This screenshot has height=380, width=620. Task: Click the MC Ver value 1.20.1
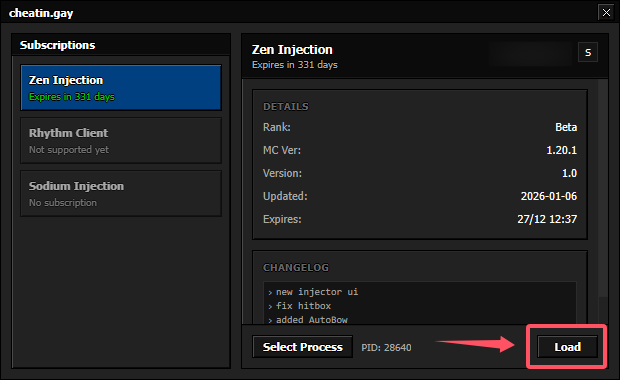[x=561, y=150]
